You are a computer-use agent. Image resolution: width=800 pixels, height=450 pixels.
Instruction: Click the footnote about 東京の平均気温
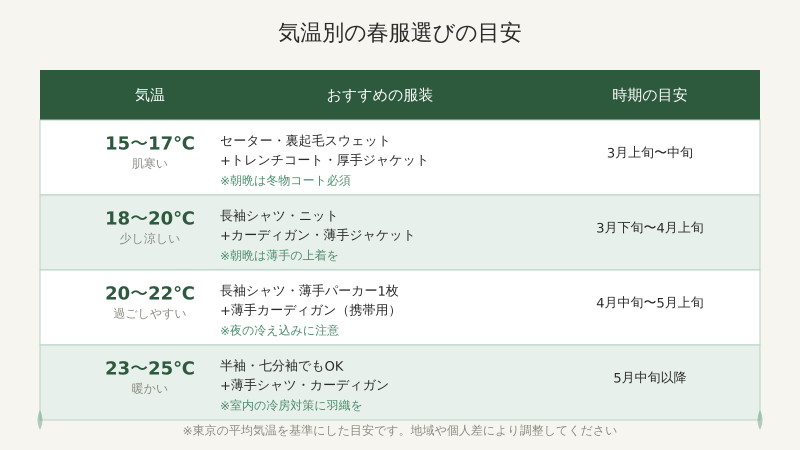pyautogui.click(x=399, y=431)
